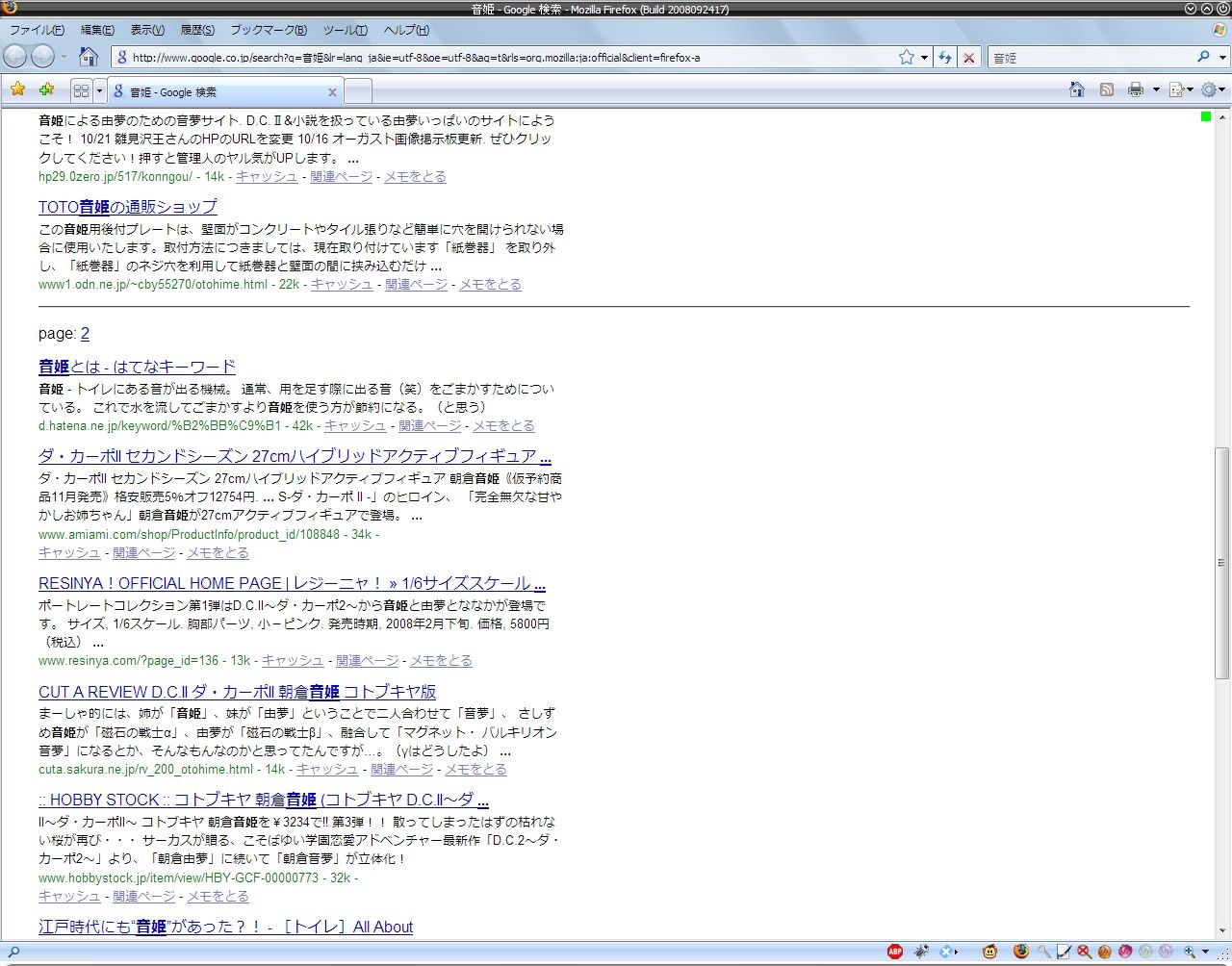Open the 履歴(S) menu
Viewport: 1232px width, 966px height.
[x=197, y=30]
